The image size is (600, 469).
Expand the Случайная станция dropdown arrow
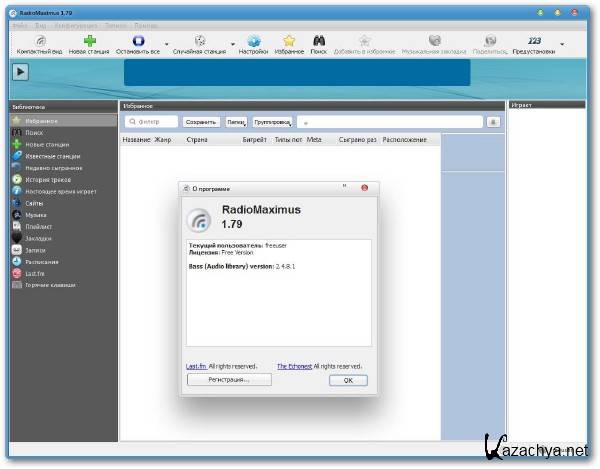click(233, 45)
